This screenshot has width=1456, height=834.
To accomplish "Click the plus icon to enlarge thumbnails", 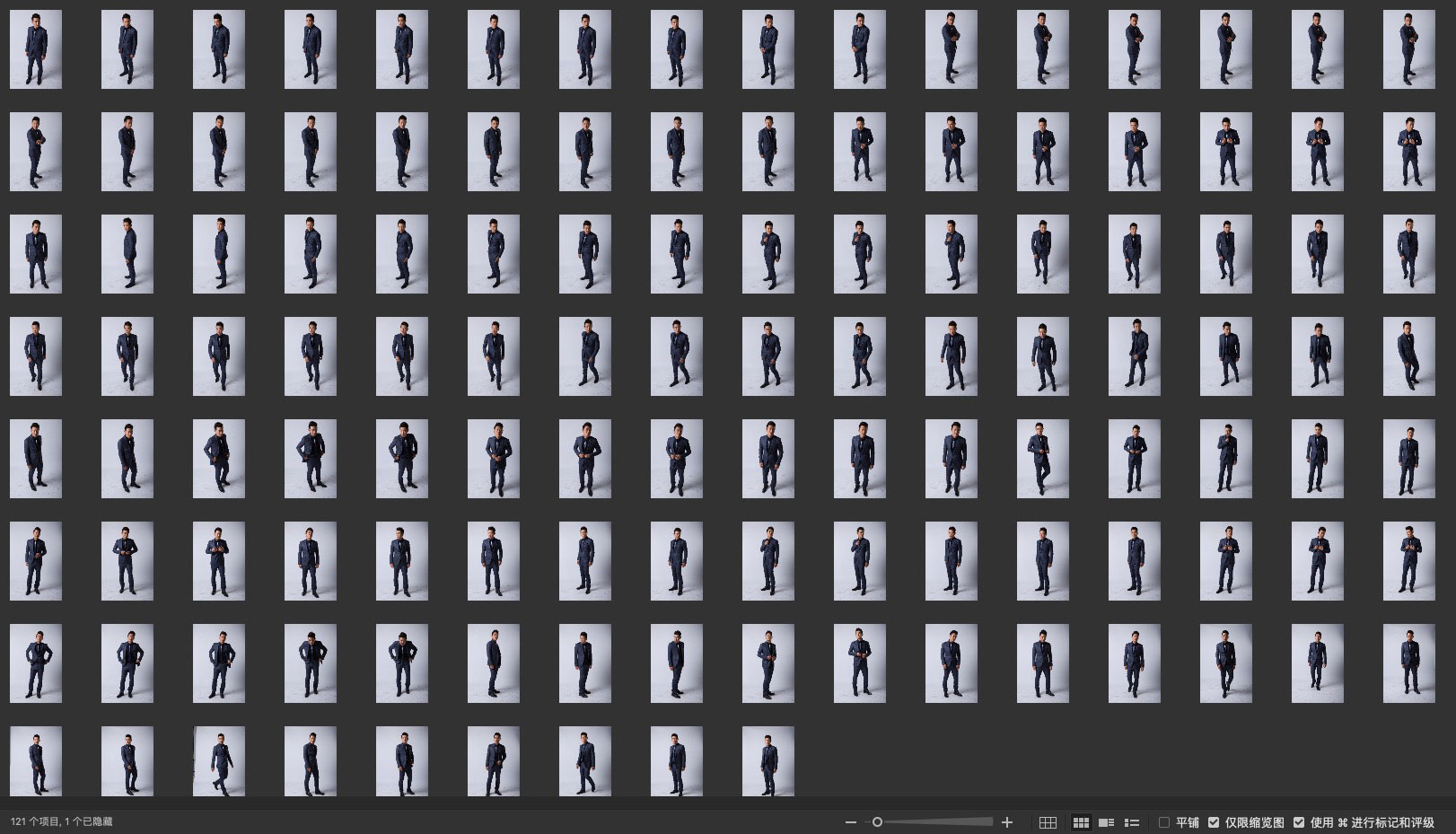I will pos(1007,822).
